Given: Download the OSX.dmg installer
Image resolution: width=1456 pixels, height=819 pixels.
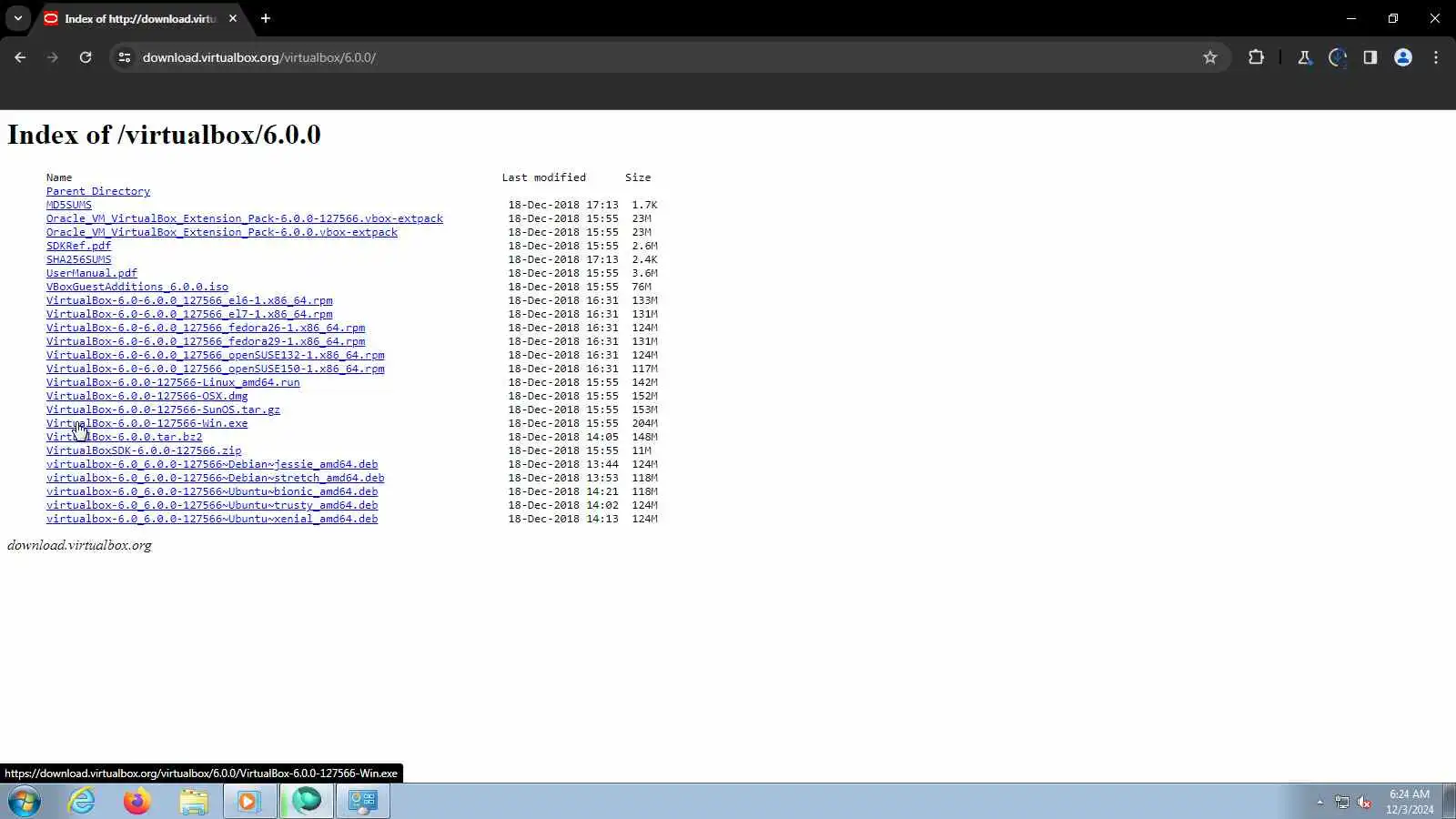Looking at the screenshot, I should pos(147,396).
